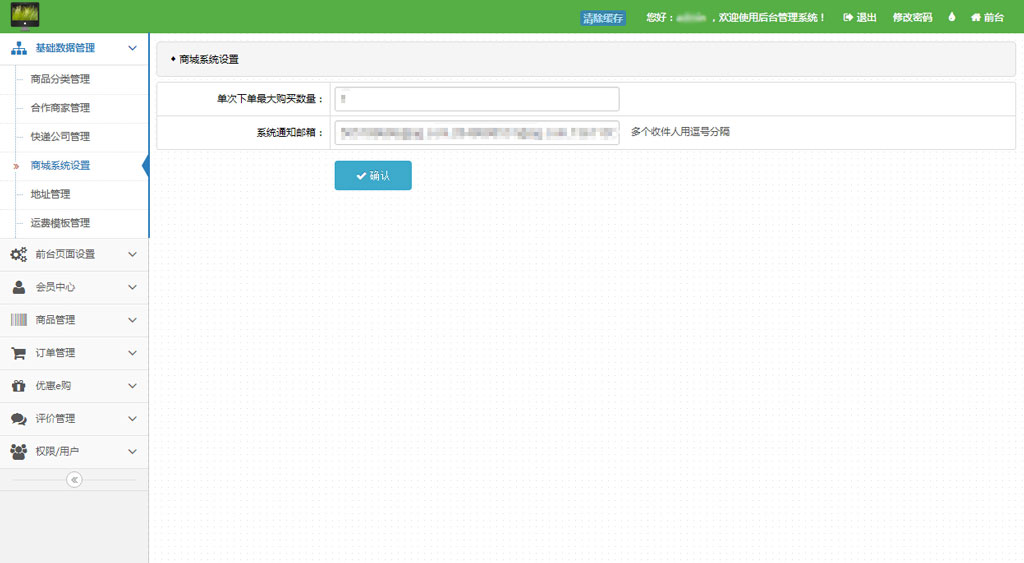Collapse the sidebar with double-arrow button
Image resolution: width=1024 pixels, height=563 pixels.
tap(74, 480)
